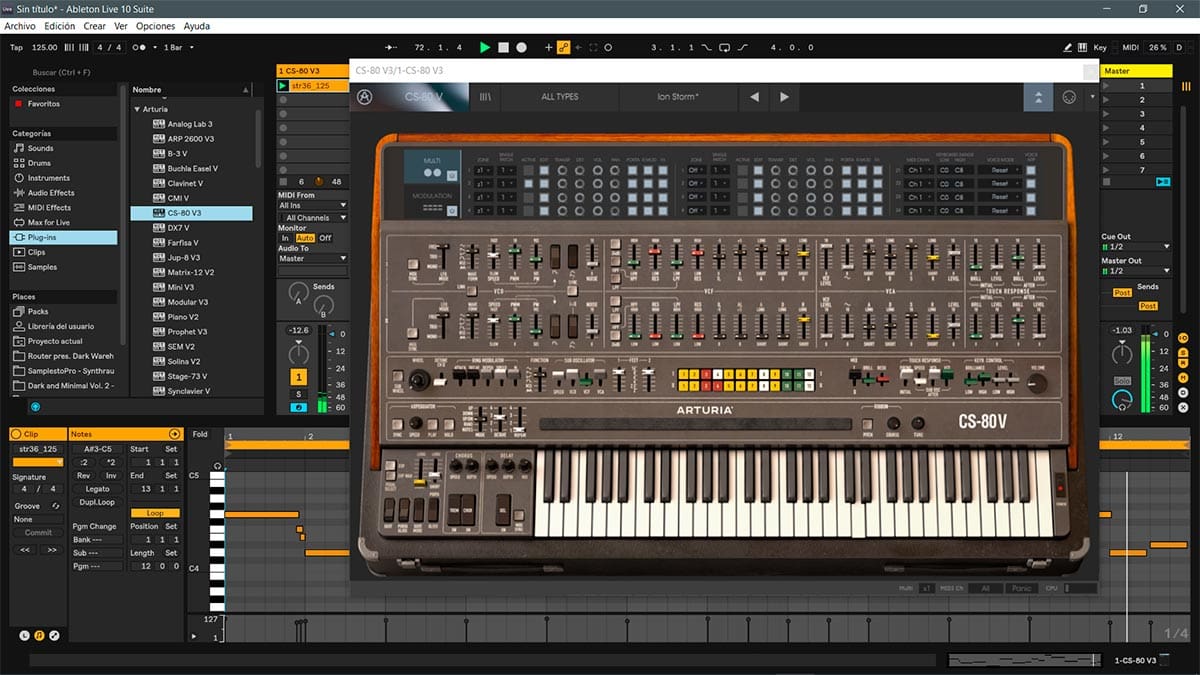This screenshot has height=675, width=1200.
Task: Open the Clips category
Action: [x=36, y=252]
